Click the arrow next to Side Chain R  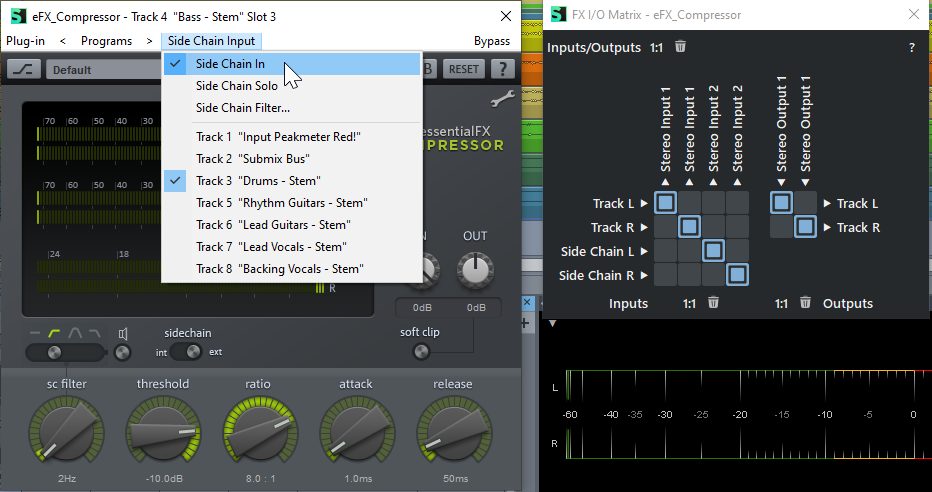coord(644,275)
